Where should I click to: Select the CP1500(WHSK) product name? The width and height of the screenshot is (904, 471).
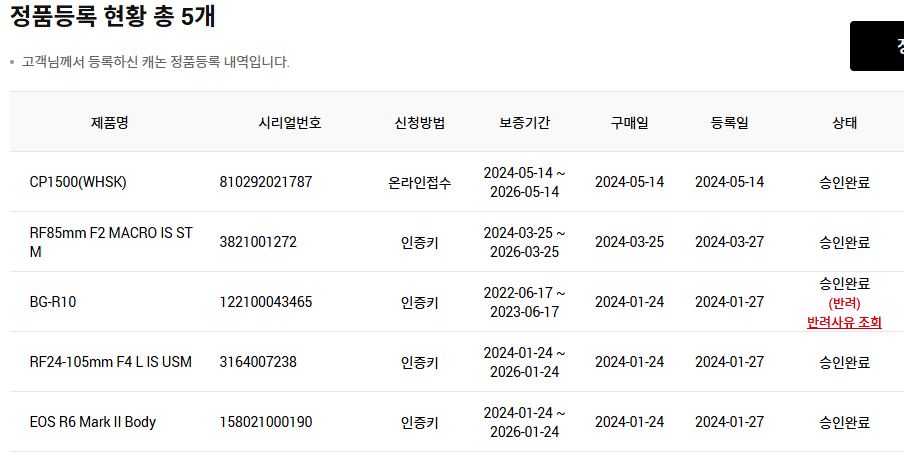[x=78, y=182]
